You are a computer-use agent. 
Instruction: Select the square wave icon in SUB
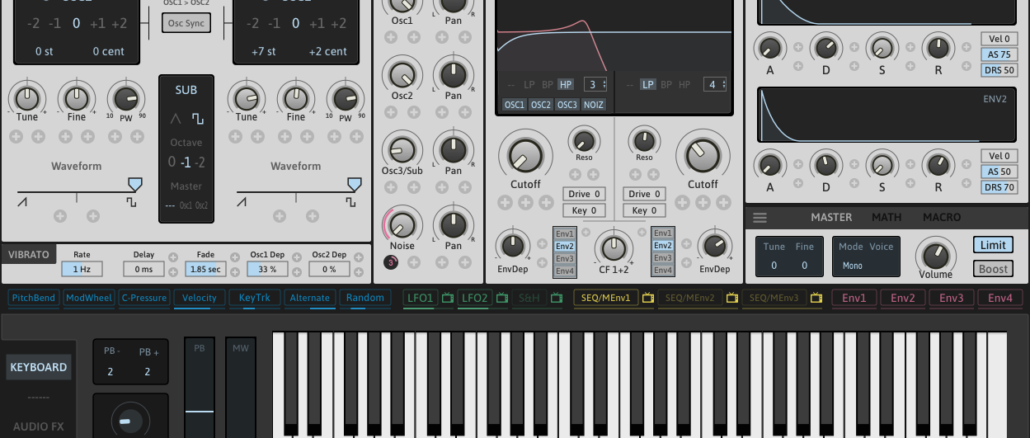point(198,119)
